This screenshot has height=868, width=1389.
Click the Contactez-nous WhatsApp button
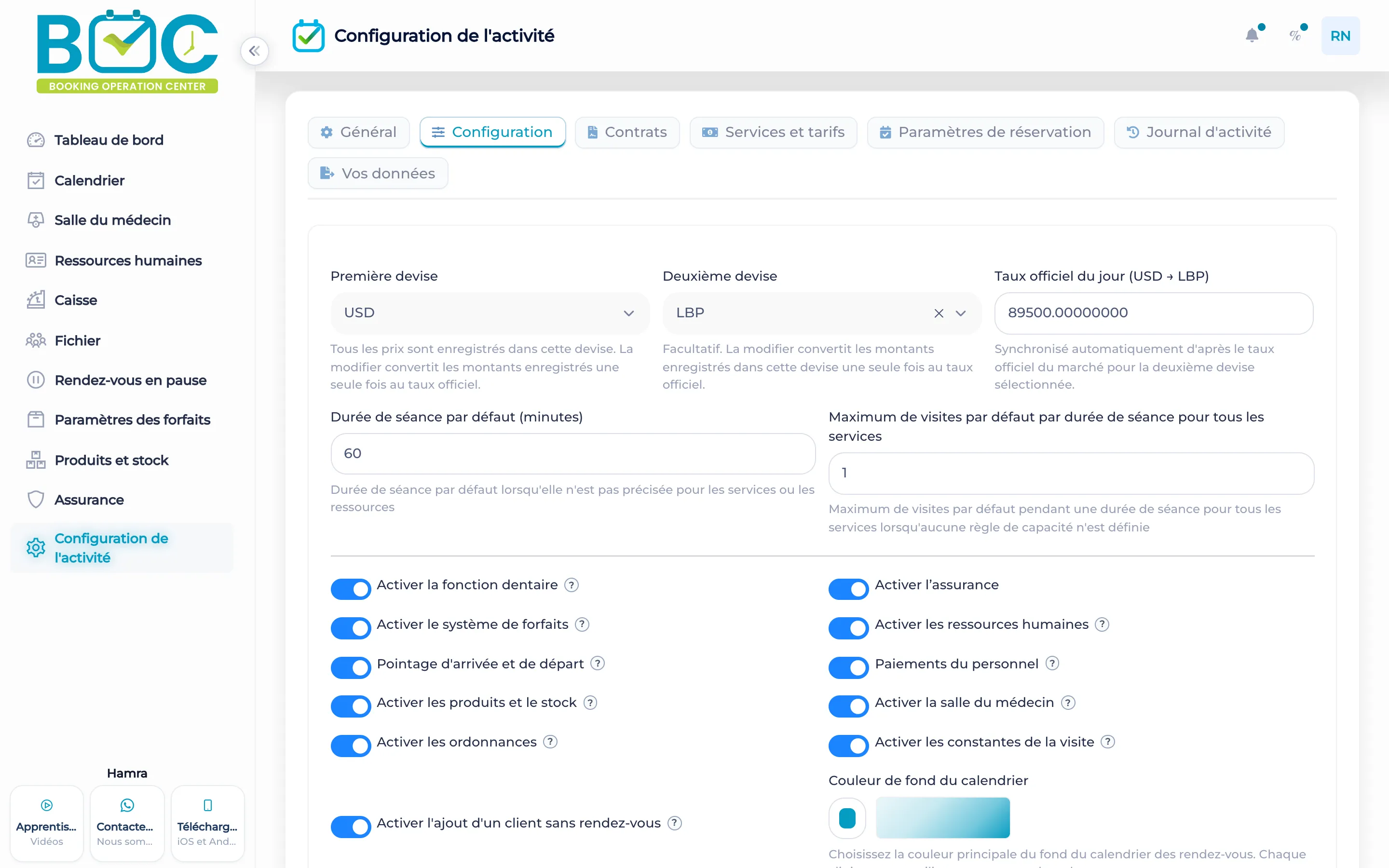tap(127, 823)
